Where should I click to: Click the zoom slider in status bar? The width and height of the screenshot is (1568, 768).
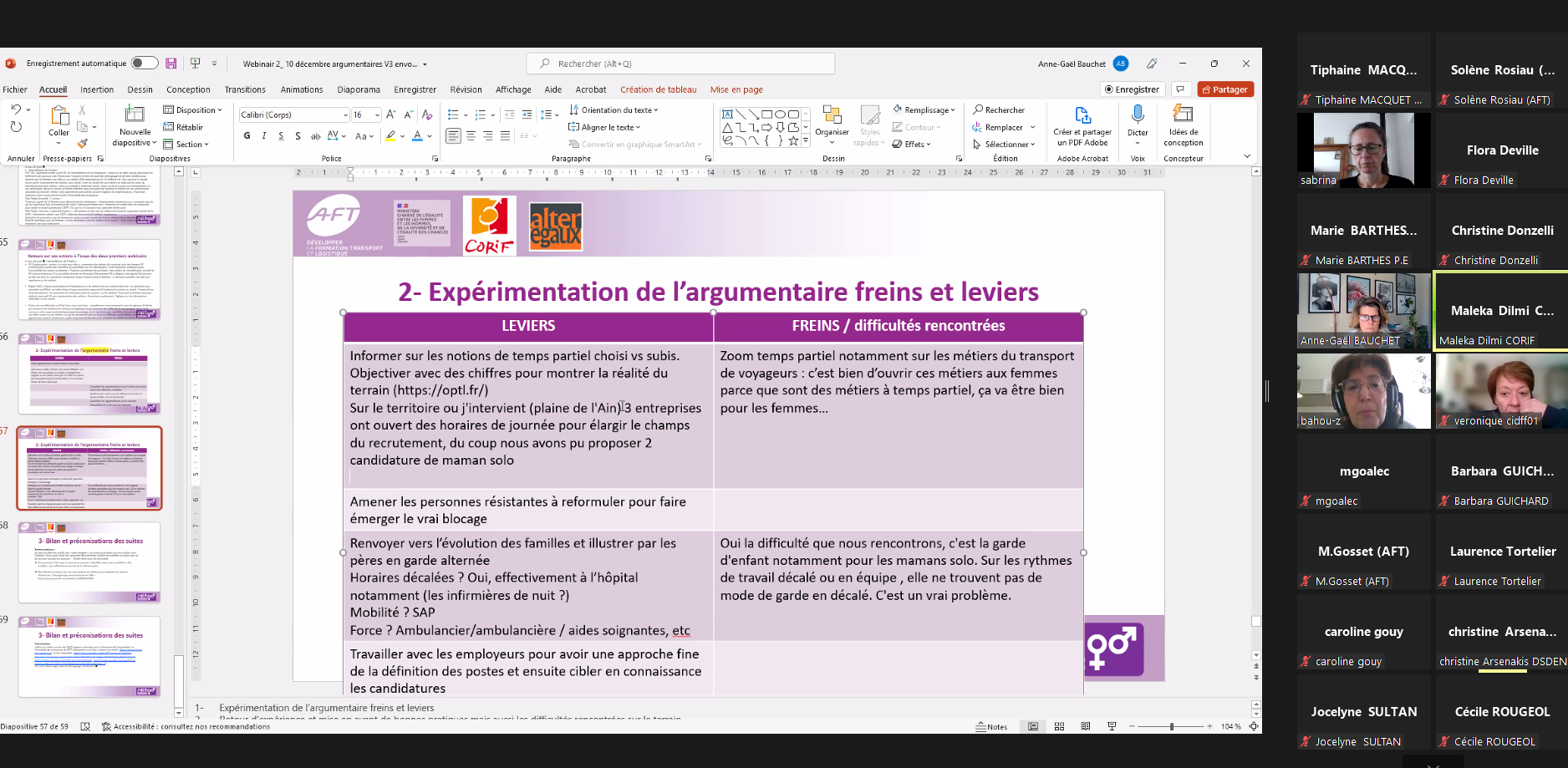click(1171, 726)
